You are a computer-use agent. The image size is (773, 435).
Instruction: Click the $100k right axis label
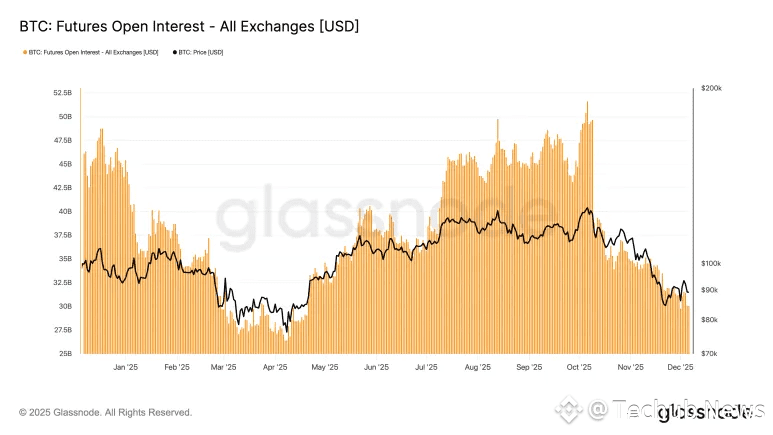(x=711, y=263)
